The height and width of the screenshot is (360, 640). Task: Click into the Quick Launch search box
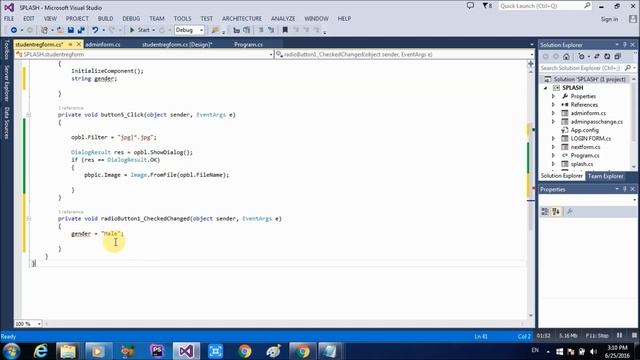tap(545, 6)
